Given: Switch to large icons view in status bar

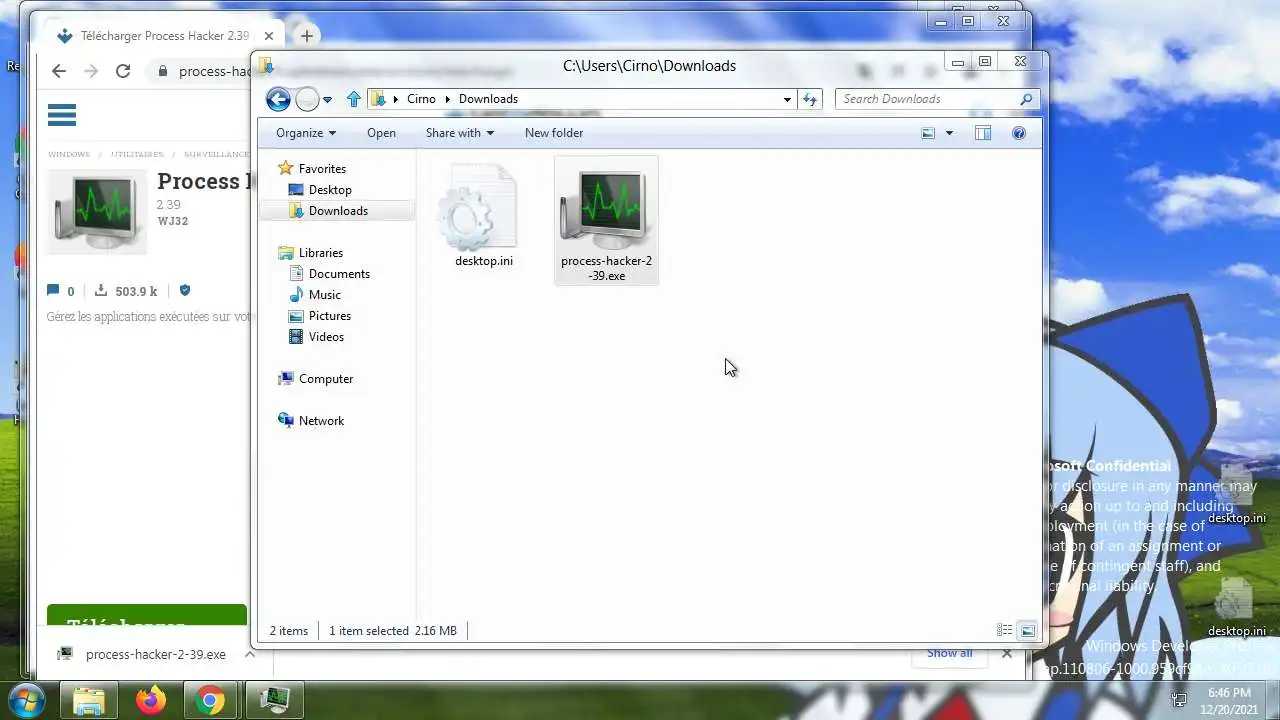Looking at the screenshot, I should 1027,630.
